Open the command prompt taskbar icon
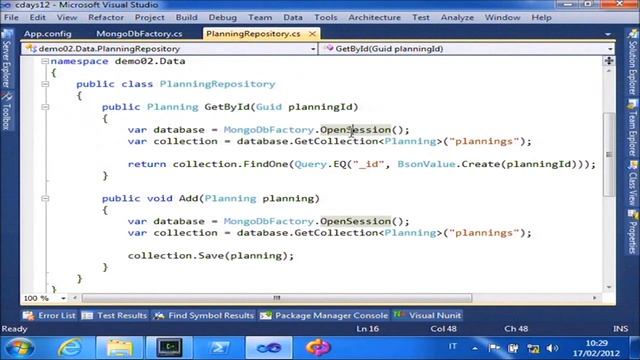The image size is (640, 360). 169,348
